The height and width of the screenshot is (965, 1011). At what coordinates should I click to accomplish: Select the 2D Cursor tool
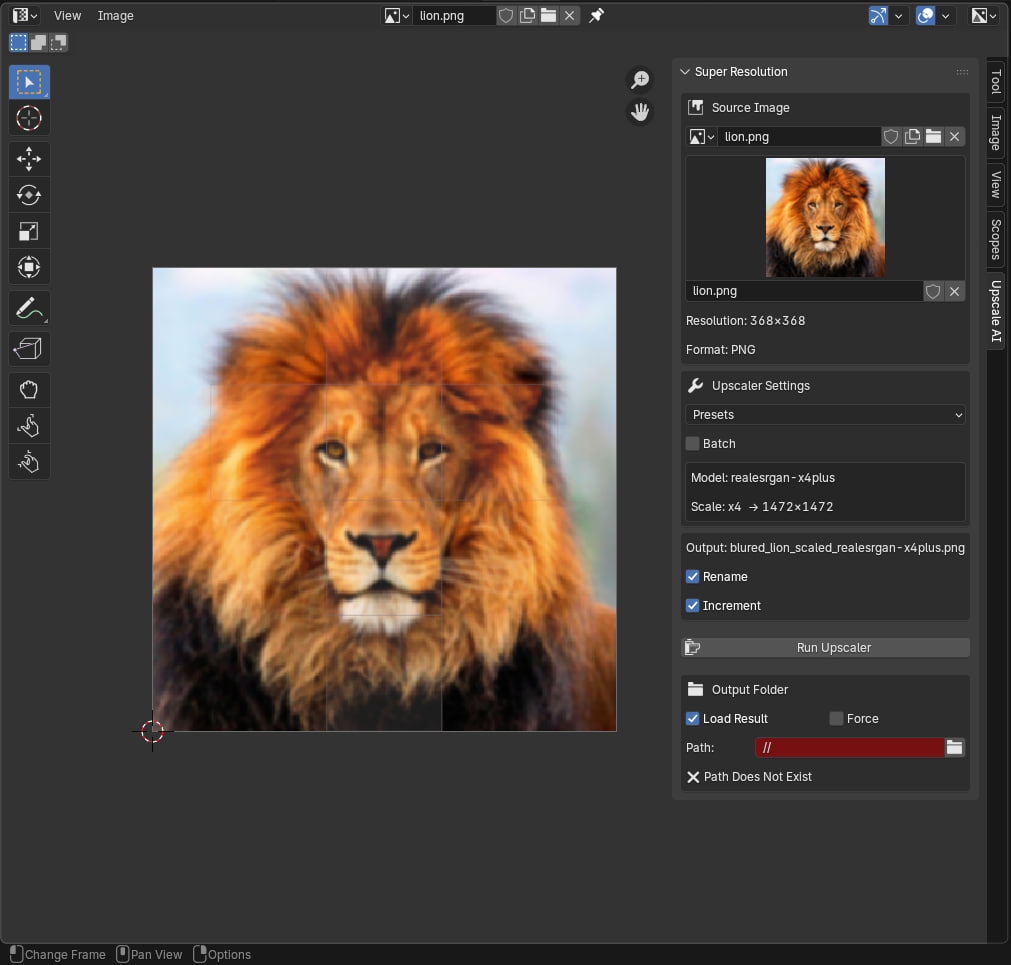tap(29, 118)
